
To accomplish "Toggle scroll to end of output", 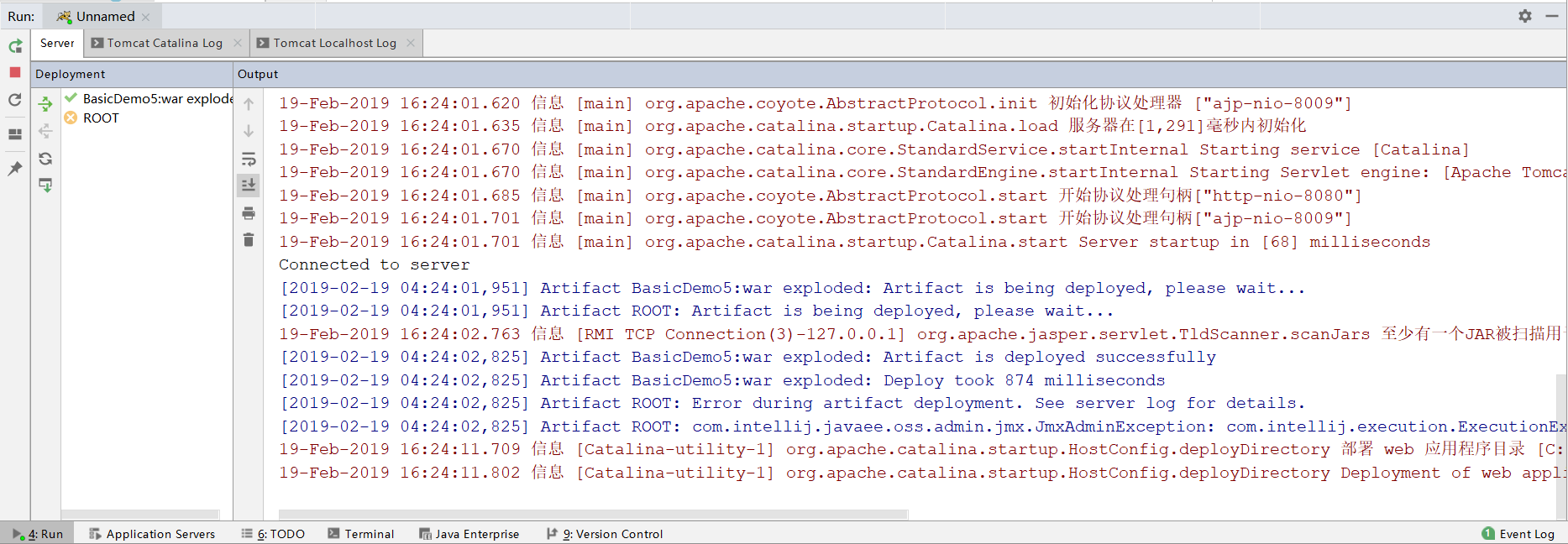I will 249,186.
